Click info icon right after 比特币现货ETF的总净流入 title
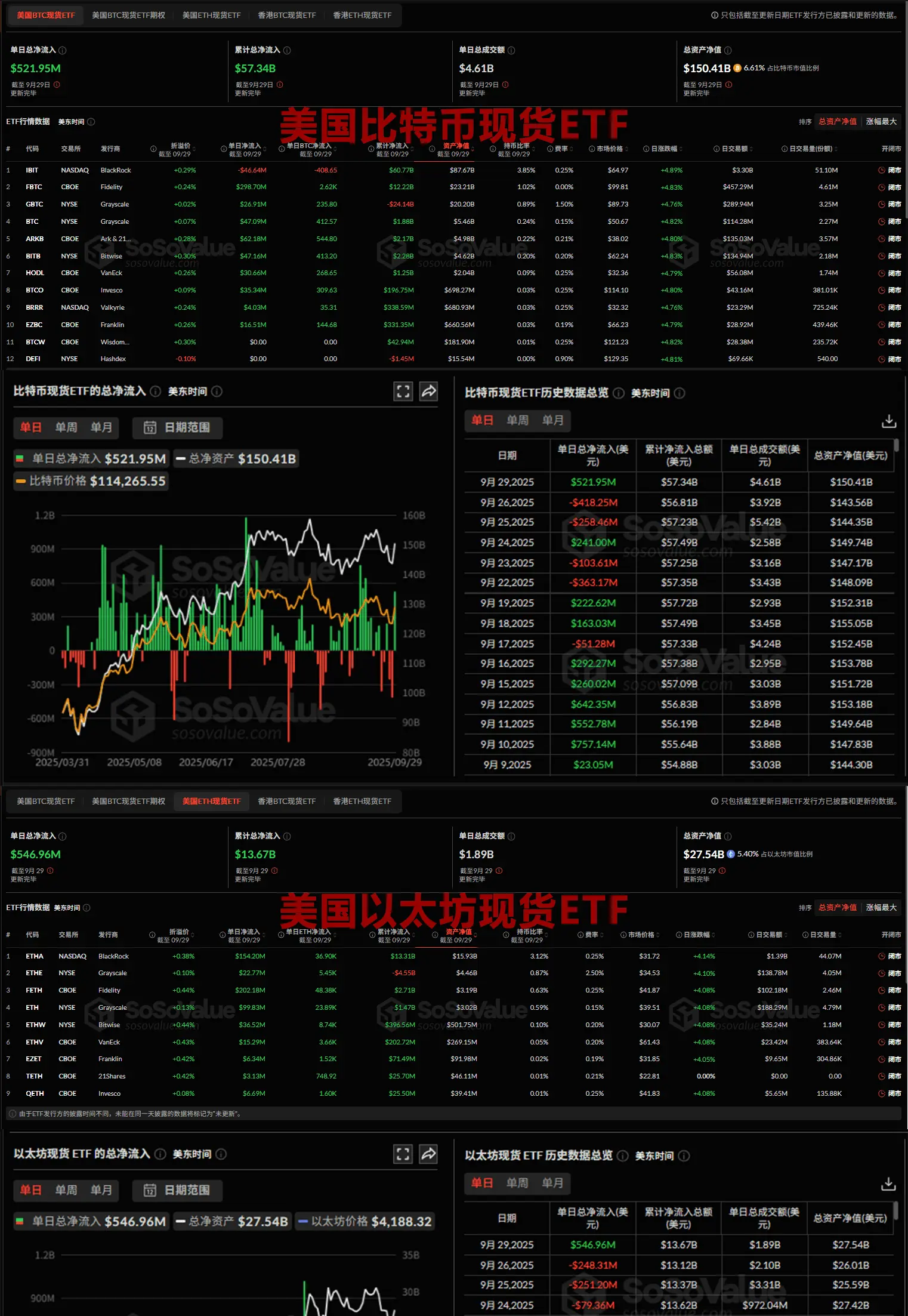The width and height of the screenshot is (908, 1316). (156, 392)
